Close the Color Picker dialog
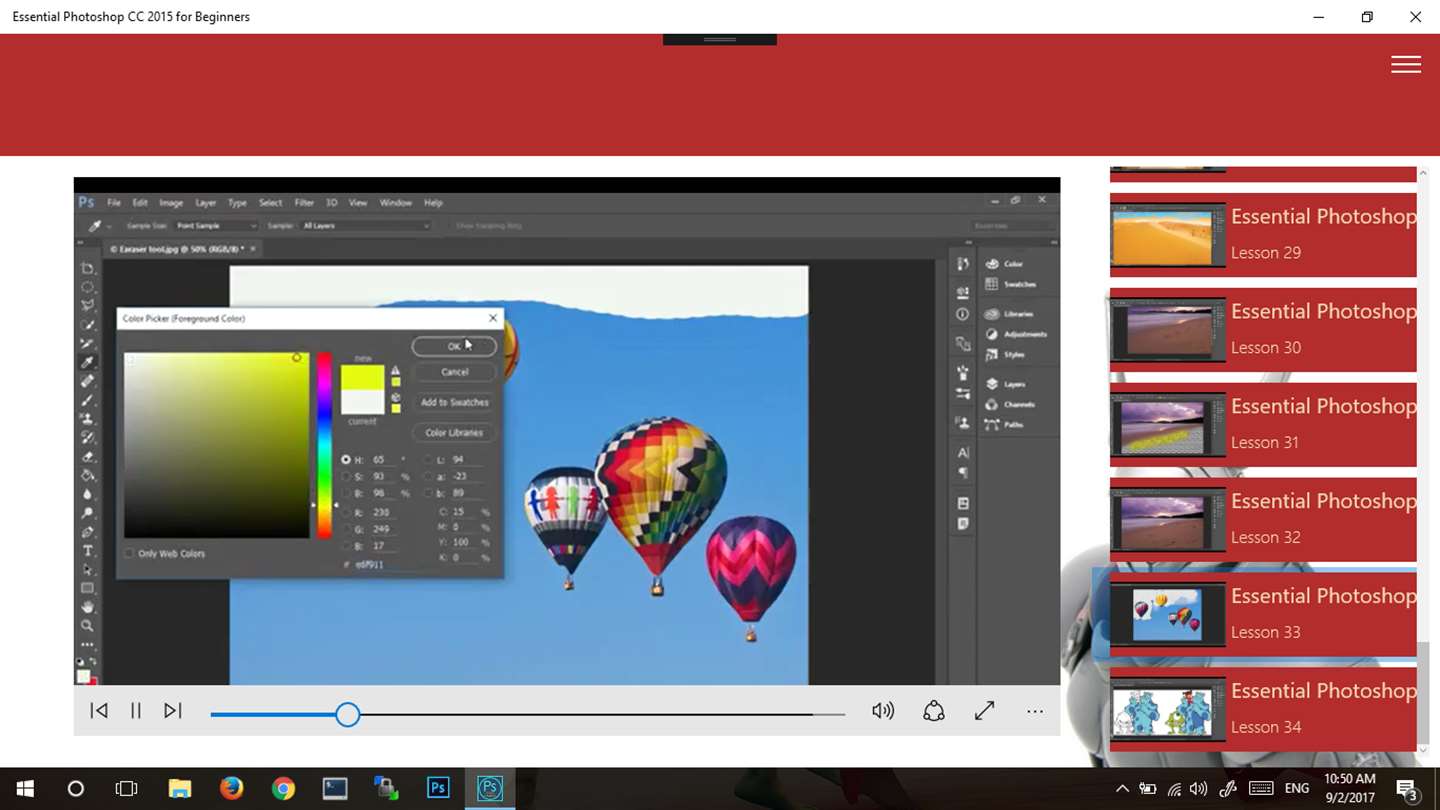Screen dimensions: 1440x810 coord(493,318)
